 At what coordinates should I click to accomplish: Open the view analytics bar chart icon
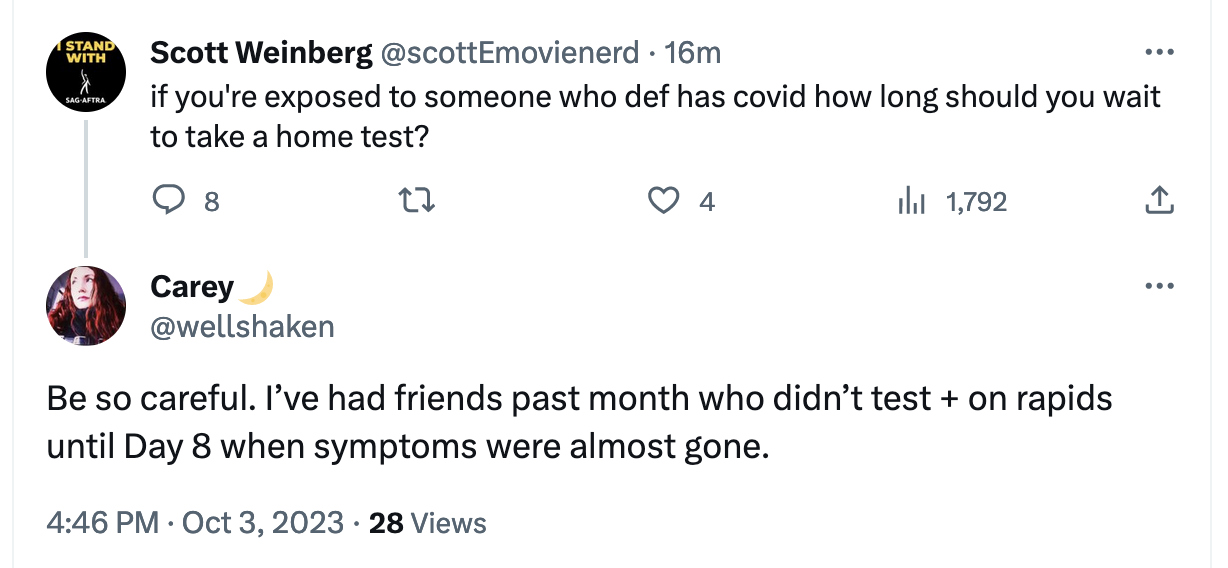(x=913, y=202)
